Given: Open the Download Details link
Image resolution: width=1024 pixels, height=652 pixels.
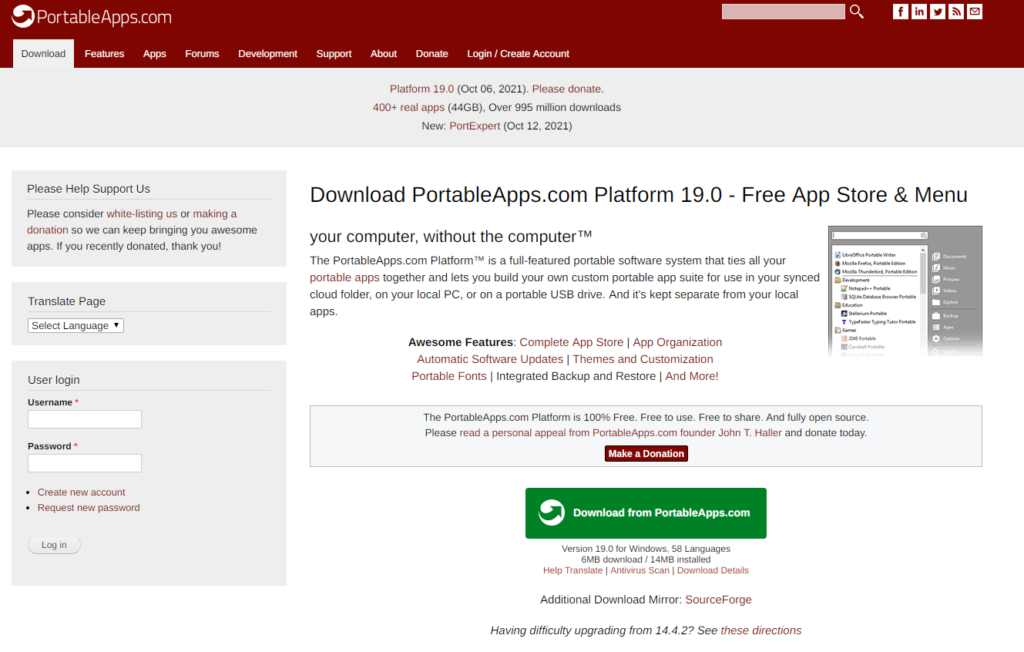Looking at the screenshot, I should point(712,570).
